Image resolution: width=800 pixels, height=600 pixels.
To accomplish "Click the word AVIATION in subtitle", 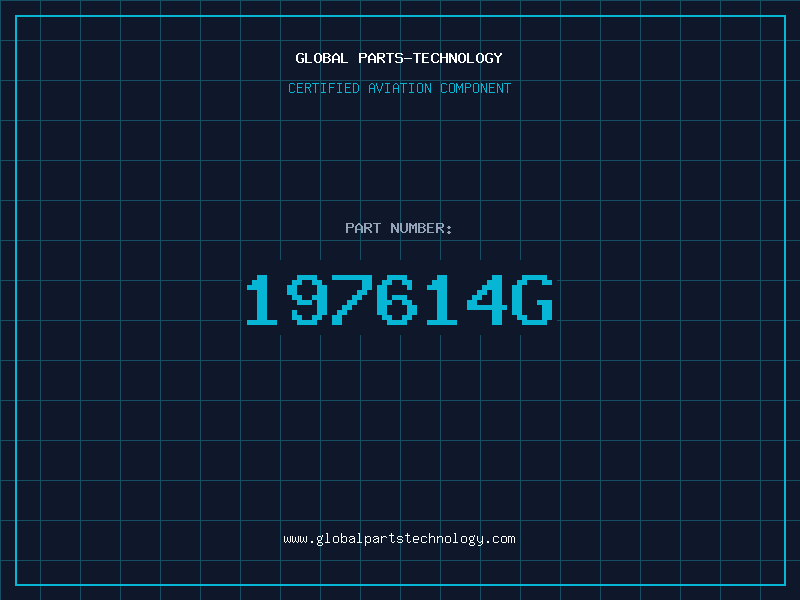I will (x=399, y=88).
